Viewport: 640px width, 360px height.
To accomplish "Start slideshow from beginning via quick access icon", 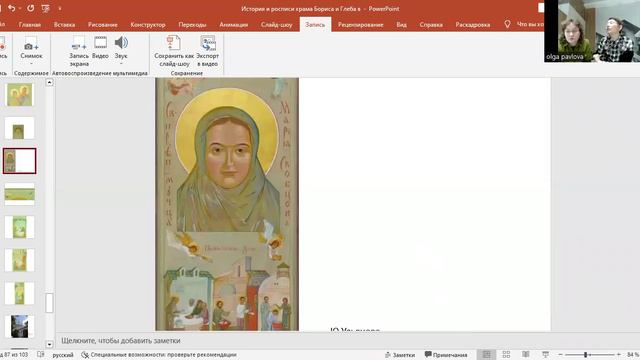I will [45, 8].
